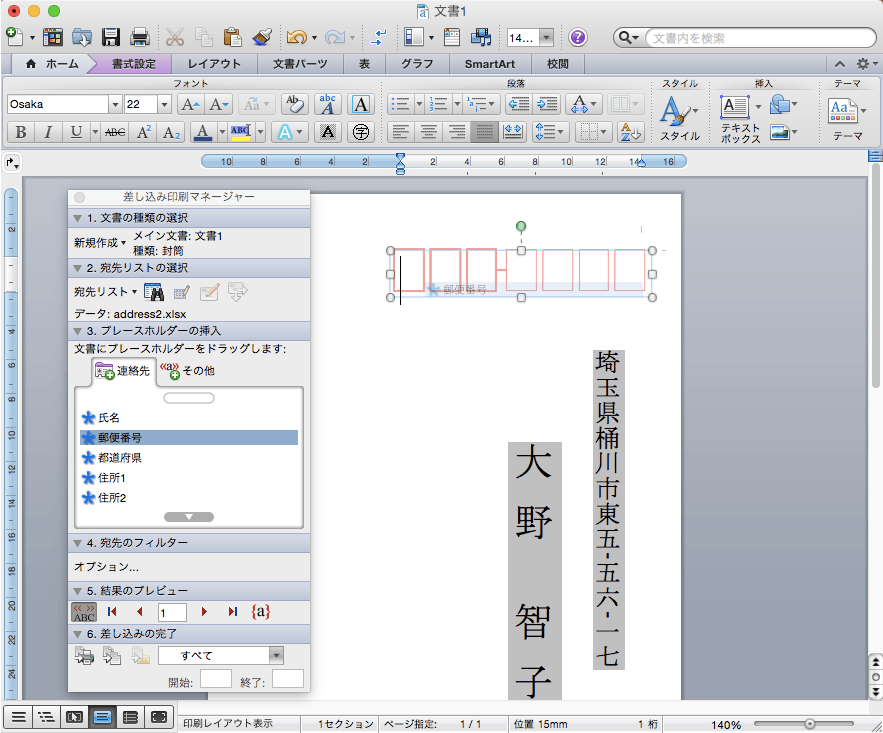Toggle Italic formatting

[x=48, y=132]
